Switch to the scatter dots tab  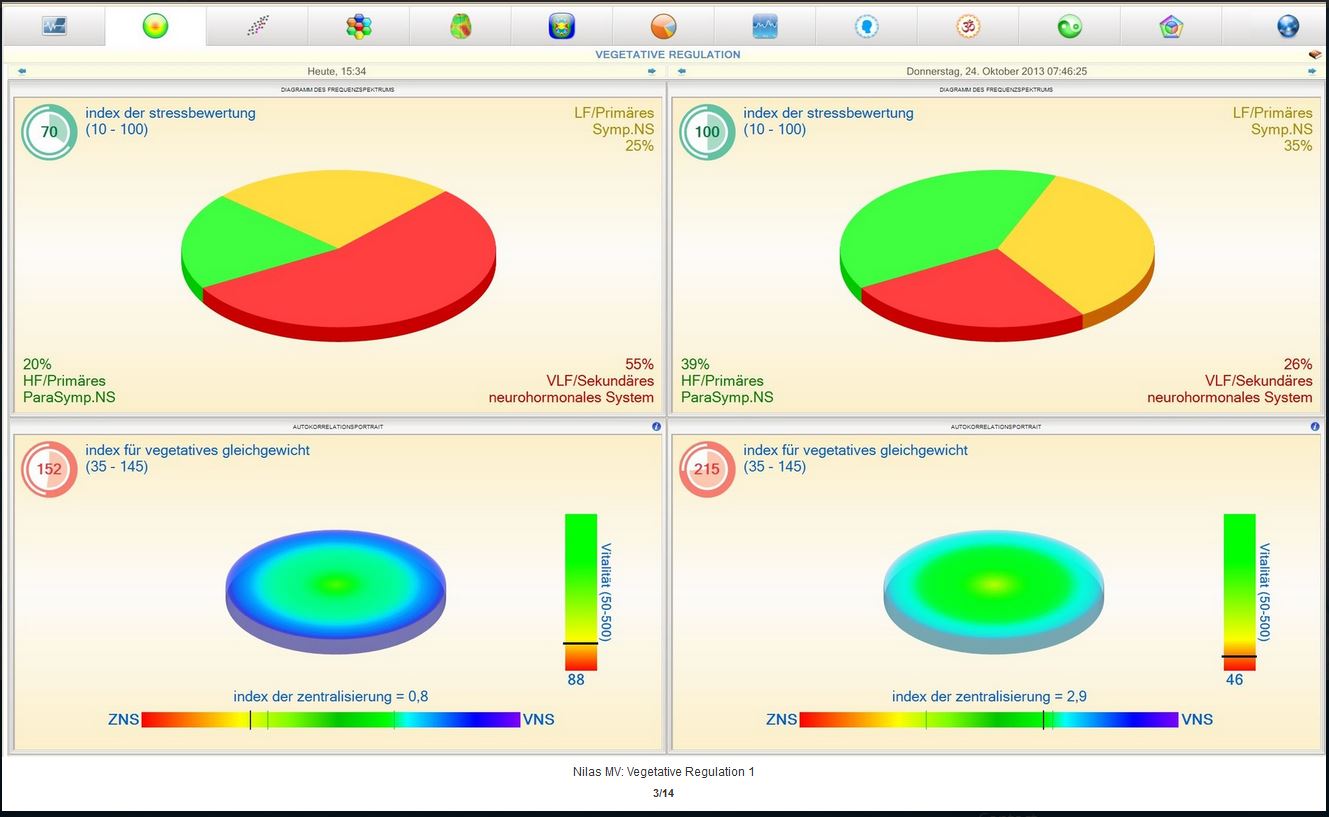pos(257,26)
